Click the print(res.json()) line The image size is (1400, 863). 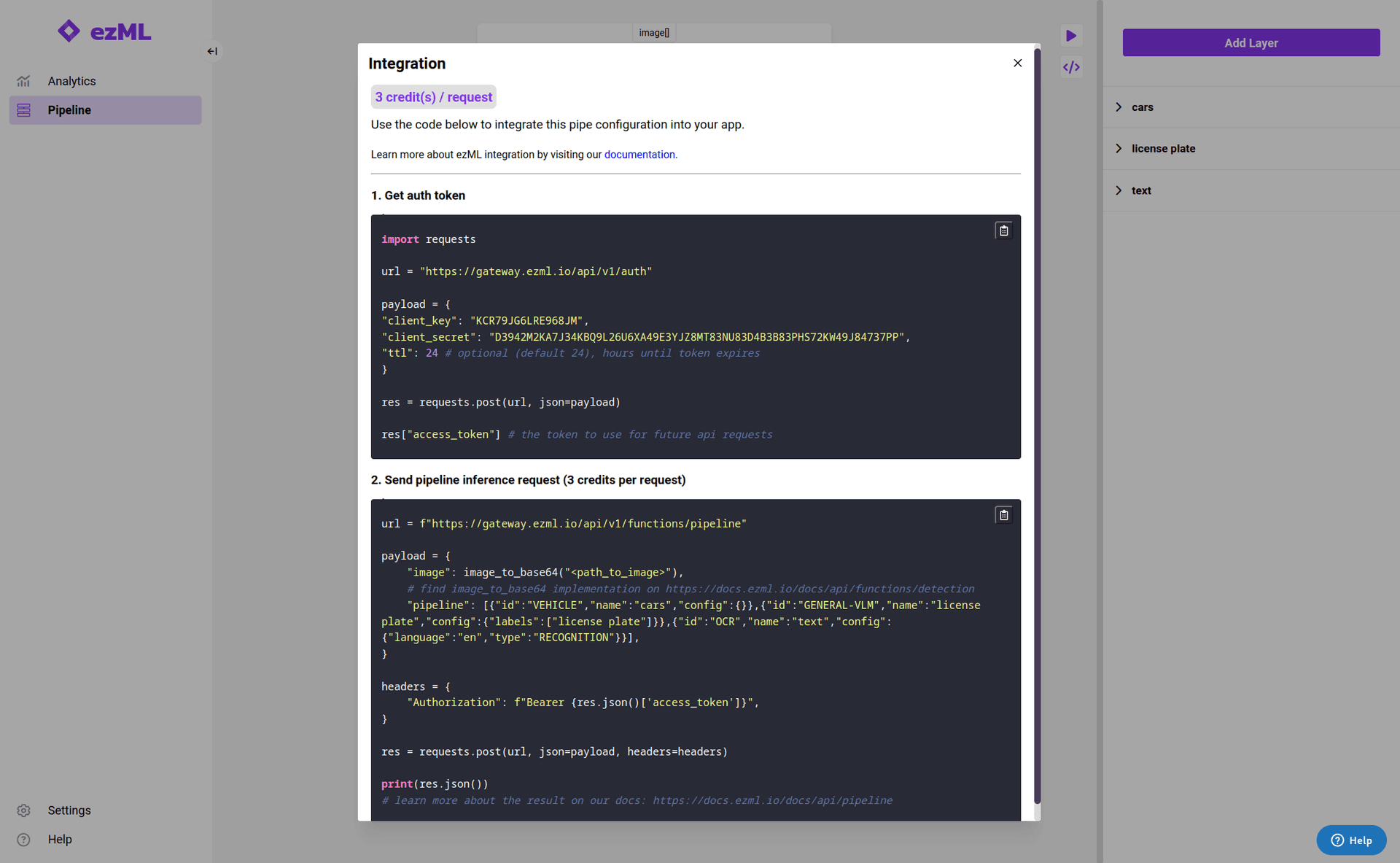435,784
